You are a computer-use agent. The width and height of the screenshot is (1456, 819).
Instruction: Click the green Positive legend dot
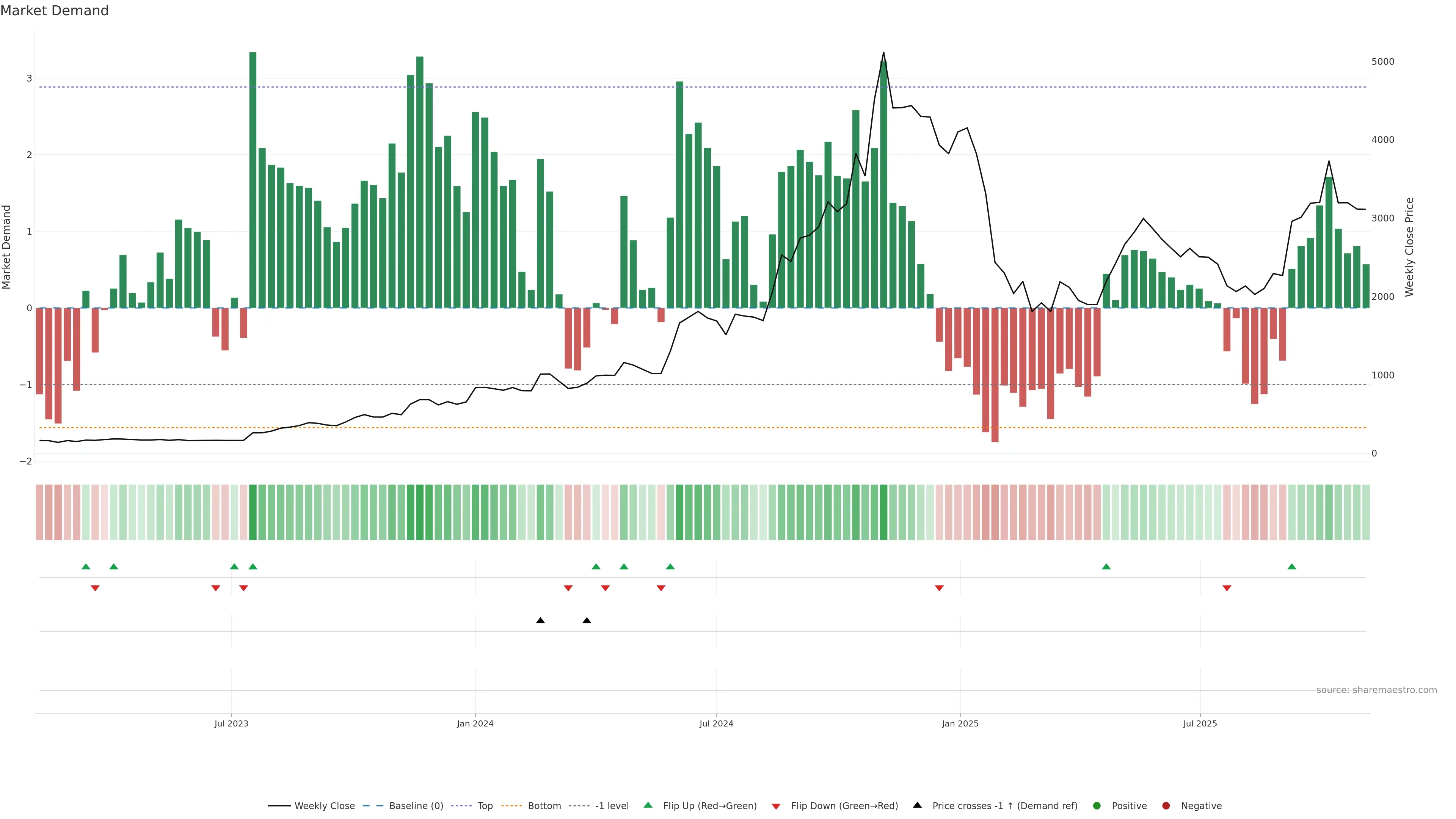tap(1097, 806)
